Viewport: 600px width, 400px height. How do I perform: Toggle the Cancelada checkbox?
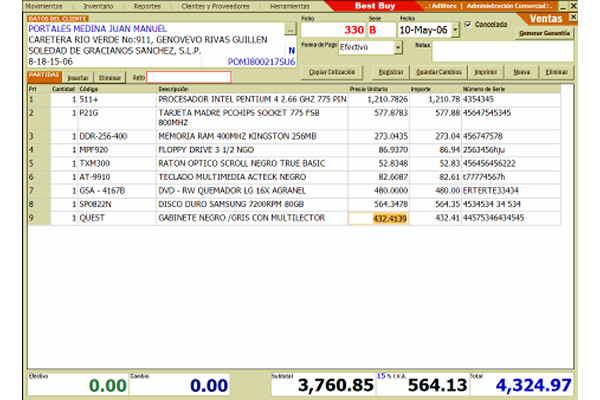pos(469,24)
